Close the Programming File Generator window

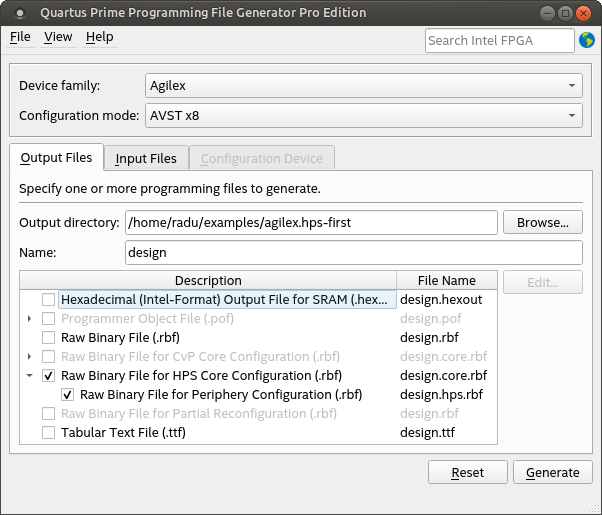click(585, 13)
